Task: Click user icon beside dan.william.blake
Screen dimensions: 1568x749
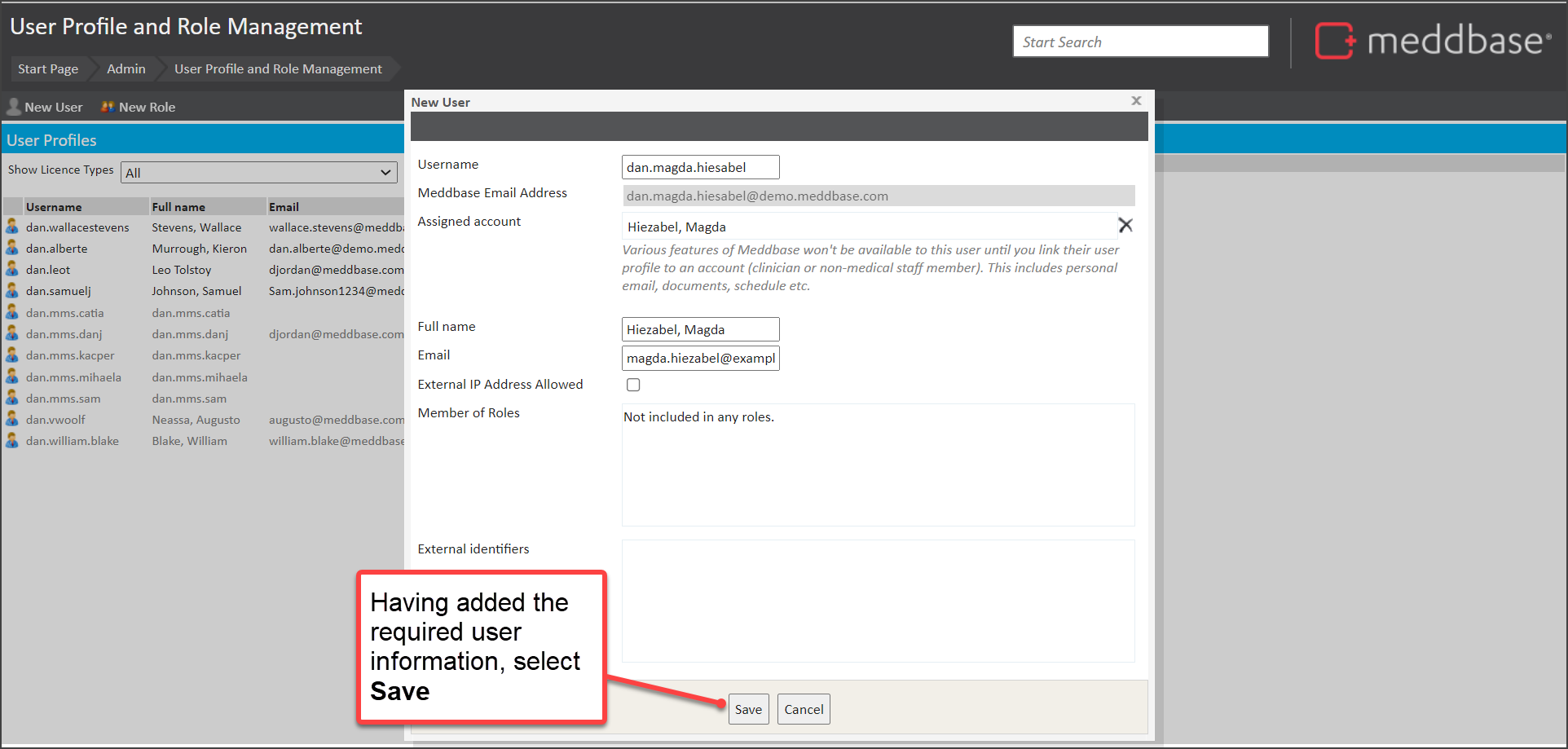Action: tap(12, 440)
